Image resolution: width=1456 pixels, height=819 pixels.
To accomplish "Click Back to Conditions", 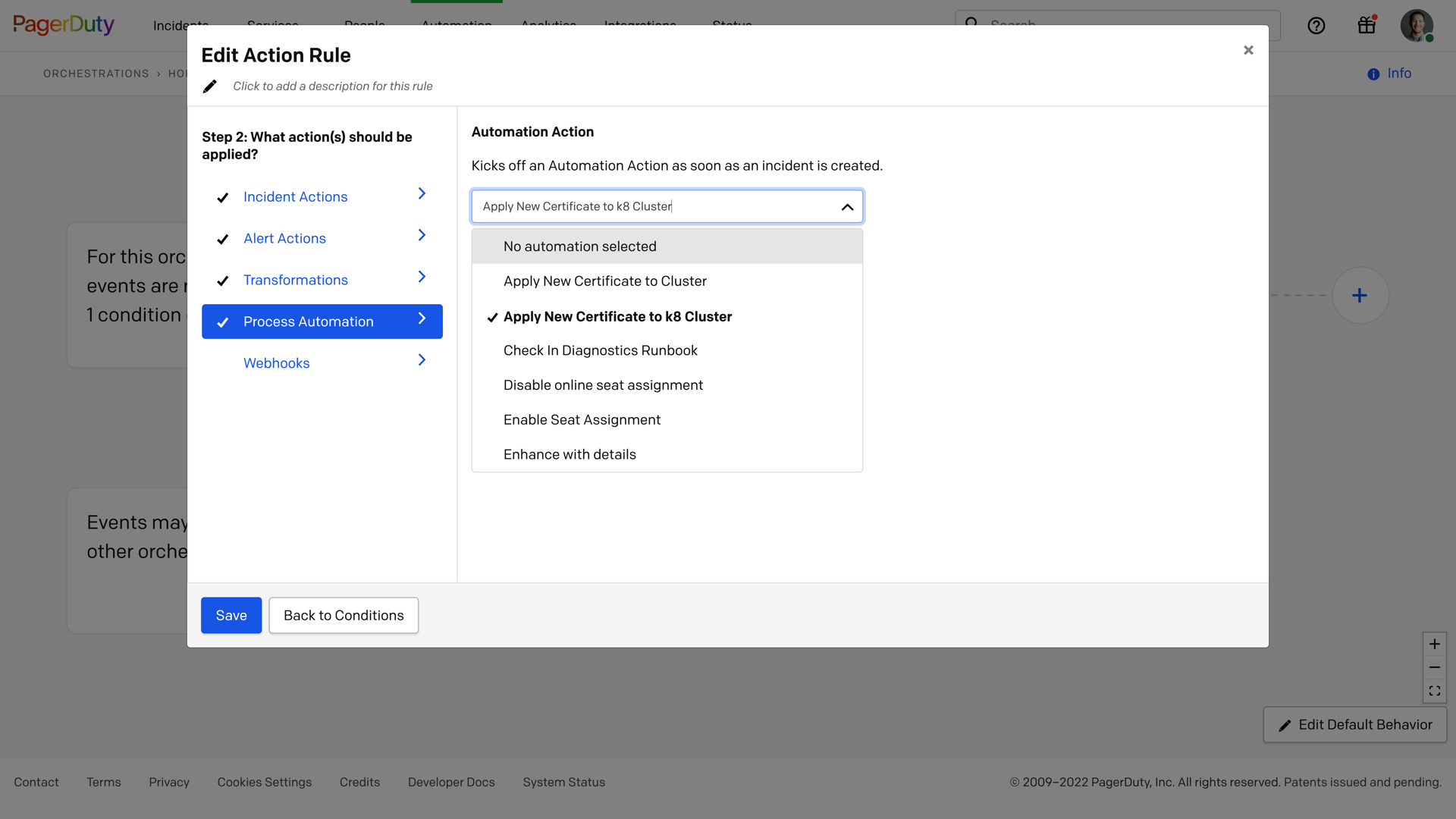I will pos(343,615).
